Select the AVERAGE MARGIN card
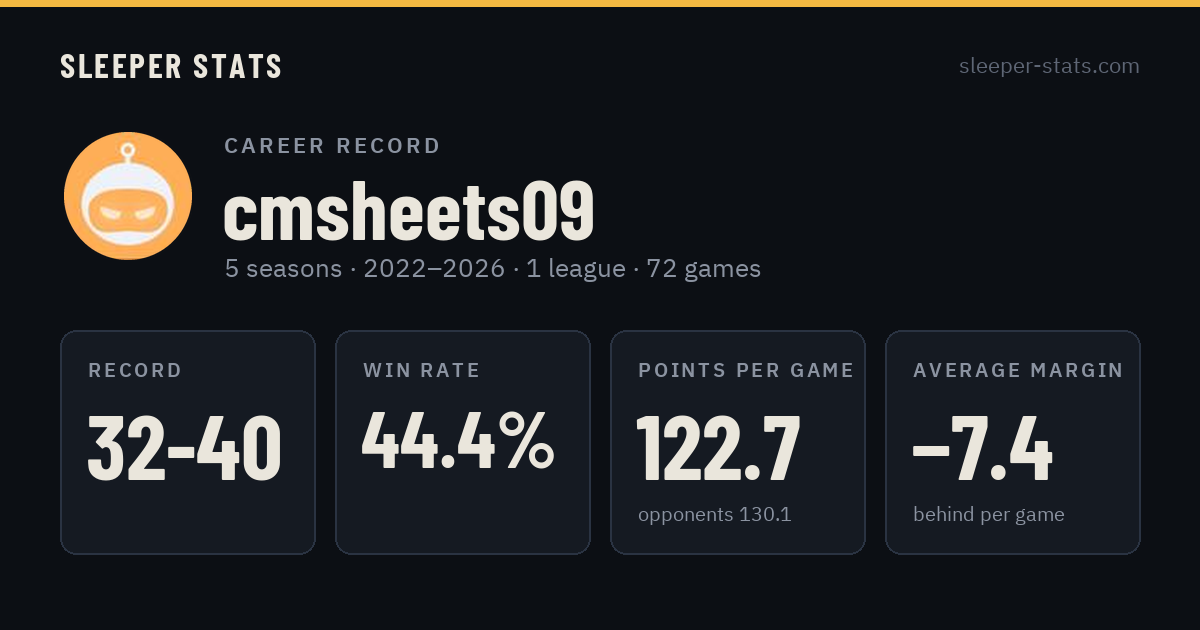This screenshot has width=1200, height=630. pos(1013,442)
